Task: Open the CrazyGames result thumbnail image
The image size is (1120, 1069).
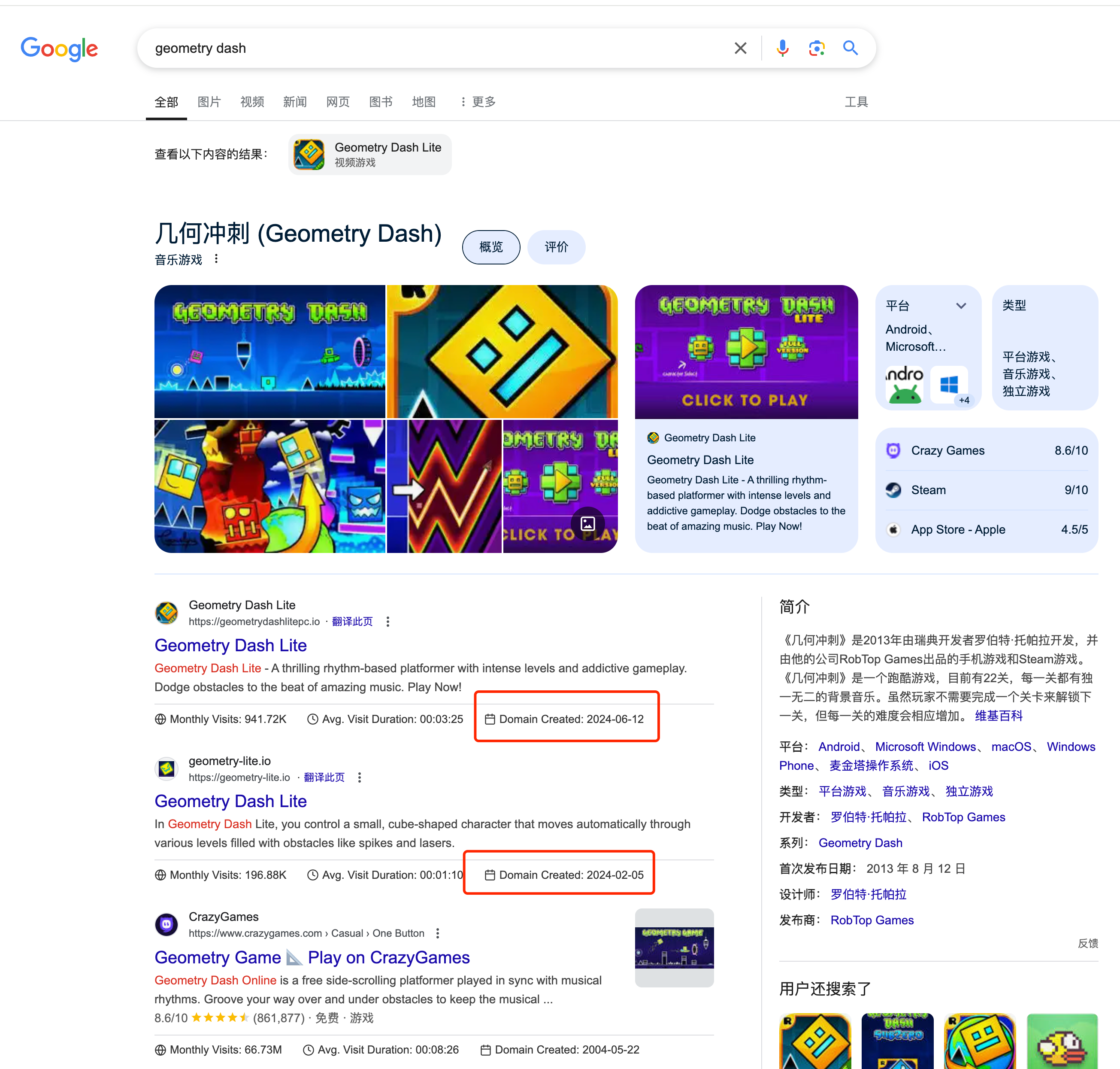Action: point(675,948)
